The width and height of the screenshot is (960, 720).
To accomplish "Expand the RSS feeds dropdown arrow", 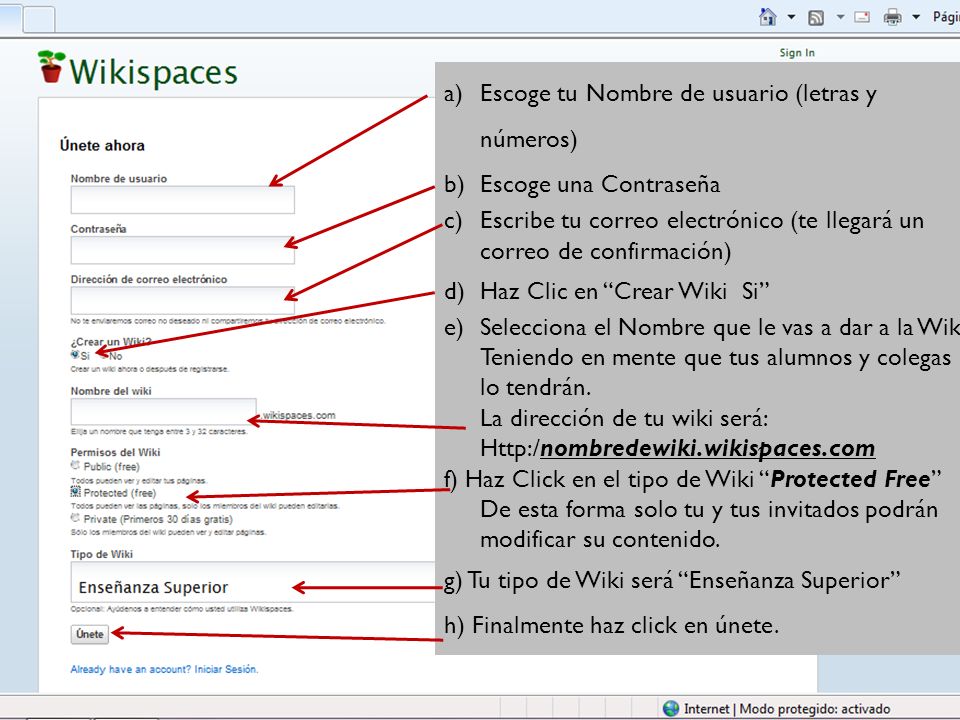I will (841, 17).
